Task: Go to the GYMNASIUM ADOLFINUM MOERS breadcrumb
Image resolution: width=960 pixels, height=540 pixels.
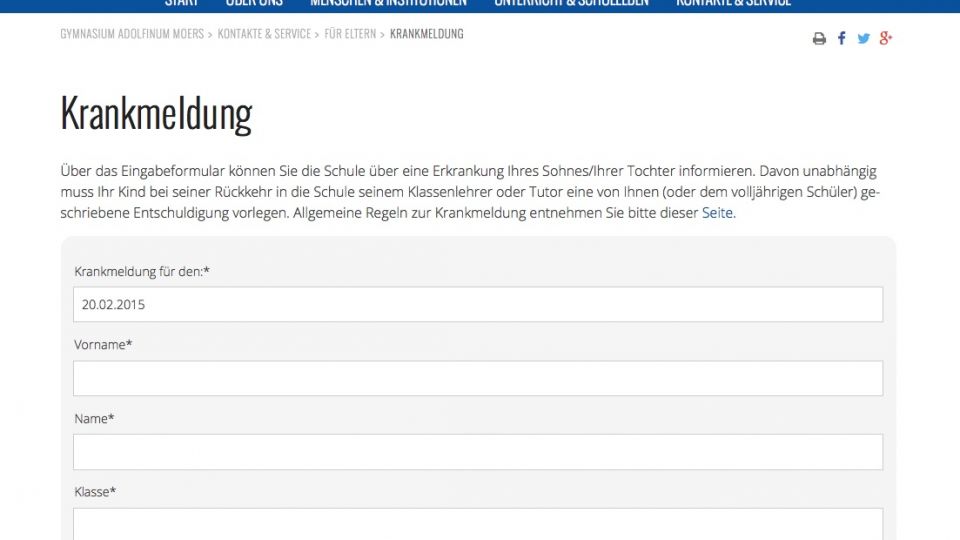Action: click(x=132, y=34)
